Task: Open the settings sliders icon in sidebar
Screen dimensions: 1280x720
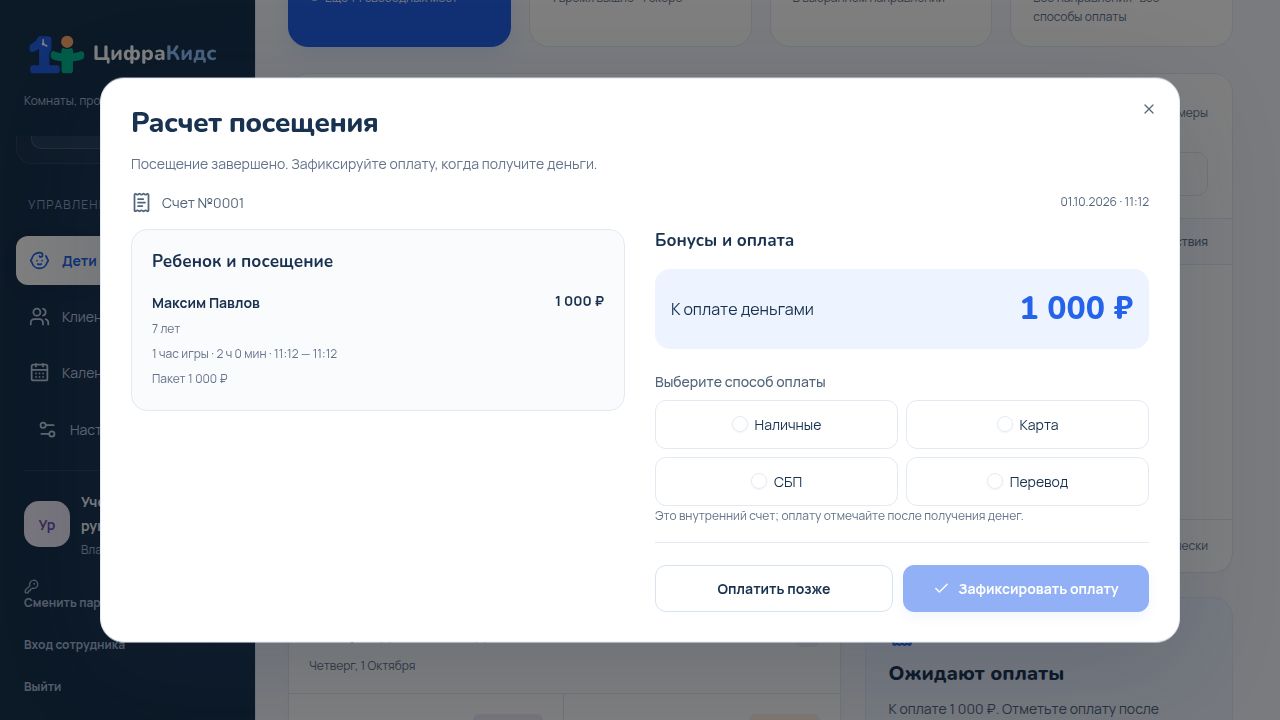Action: click(x=47, y=430)
